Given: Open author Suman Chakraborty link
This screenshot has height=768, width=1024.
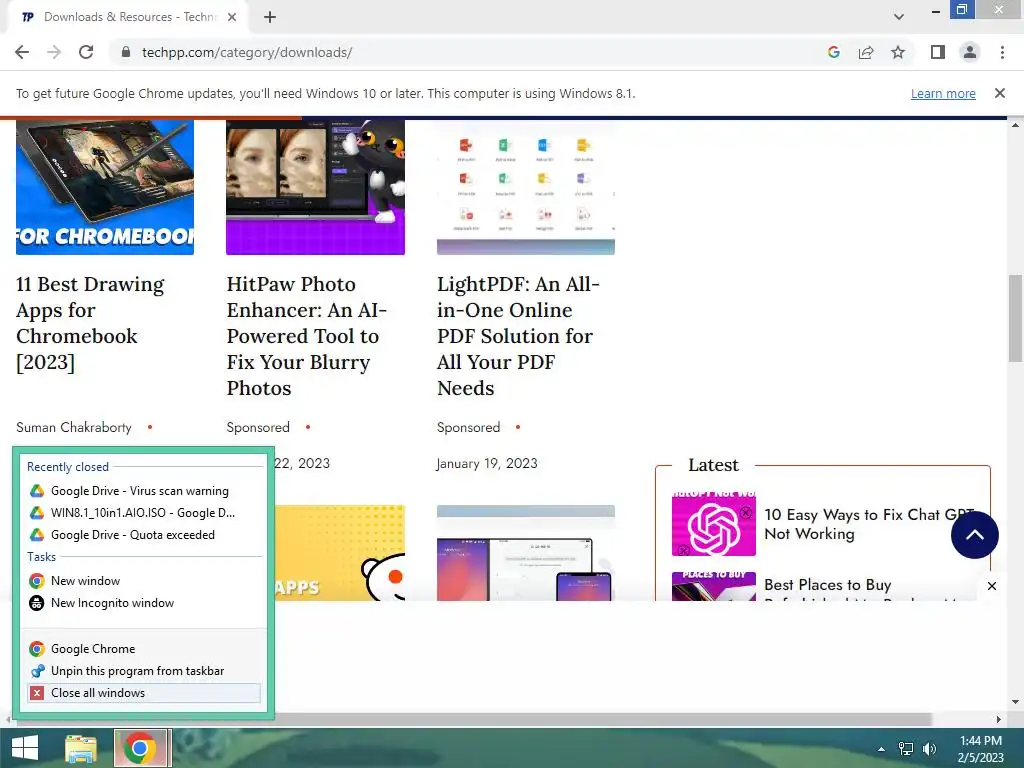Looking at the screenshot, I should [74, 427].
